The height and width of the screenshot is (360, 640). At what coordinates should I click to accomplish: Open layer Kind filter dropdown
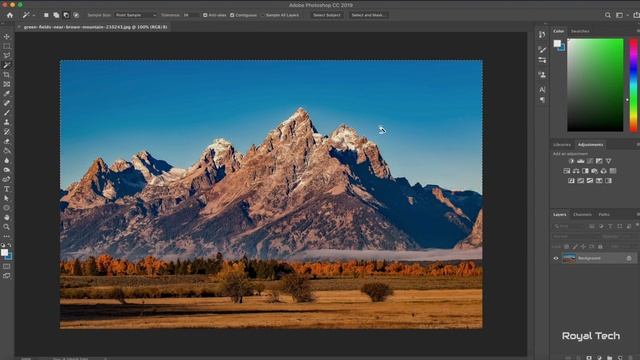point(569,226)
